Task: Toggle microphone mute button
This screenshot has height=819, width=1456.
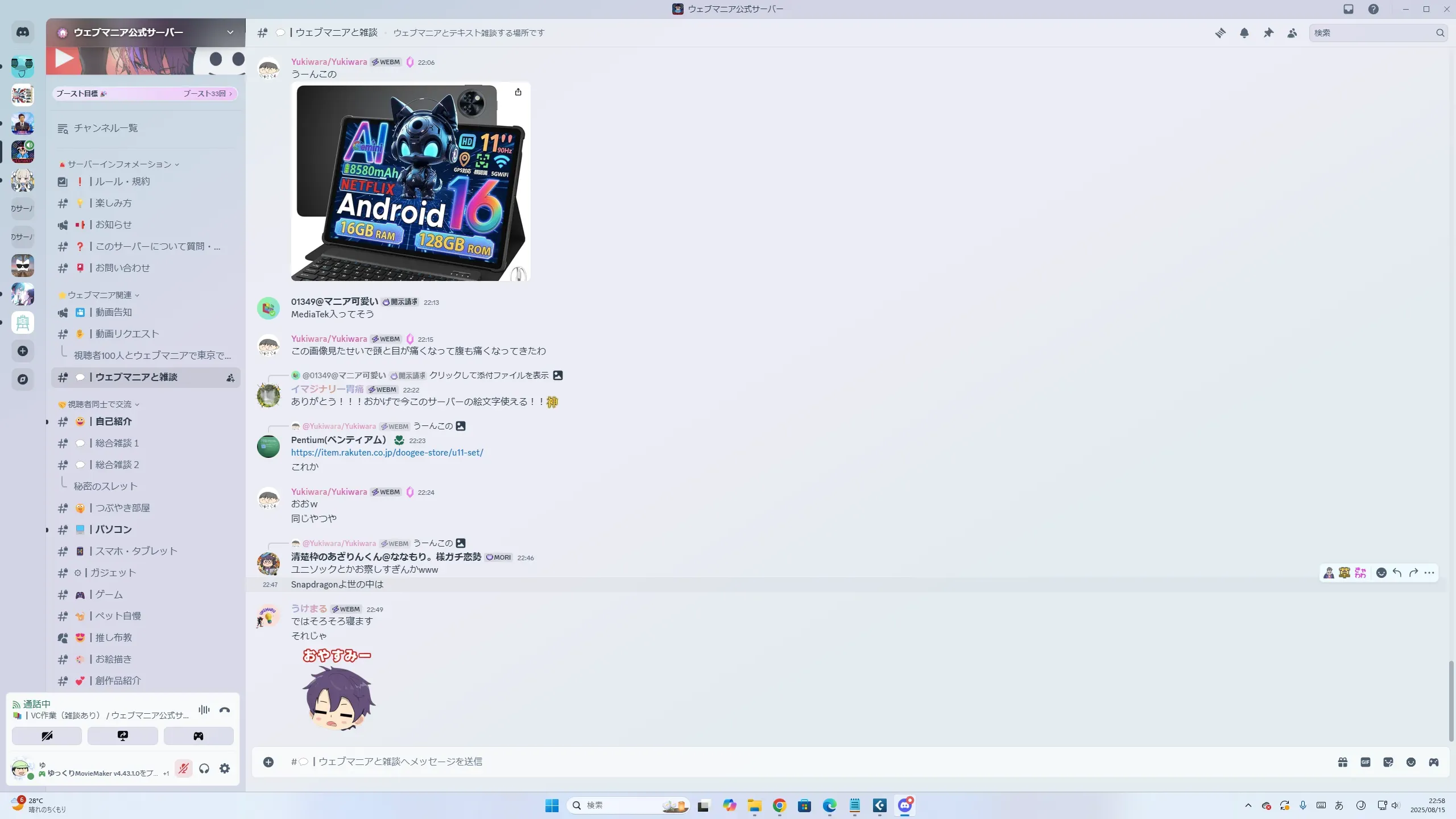Action: 183,768
